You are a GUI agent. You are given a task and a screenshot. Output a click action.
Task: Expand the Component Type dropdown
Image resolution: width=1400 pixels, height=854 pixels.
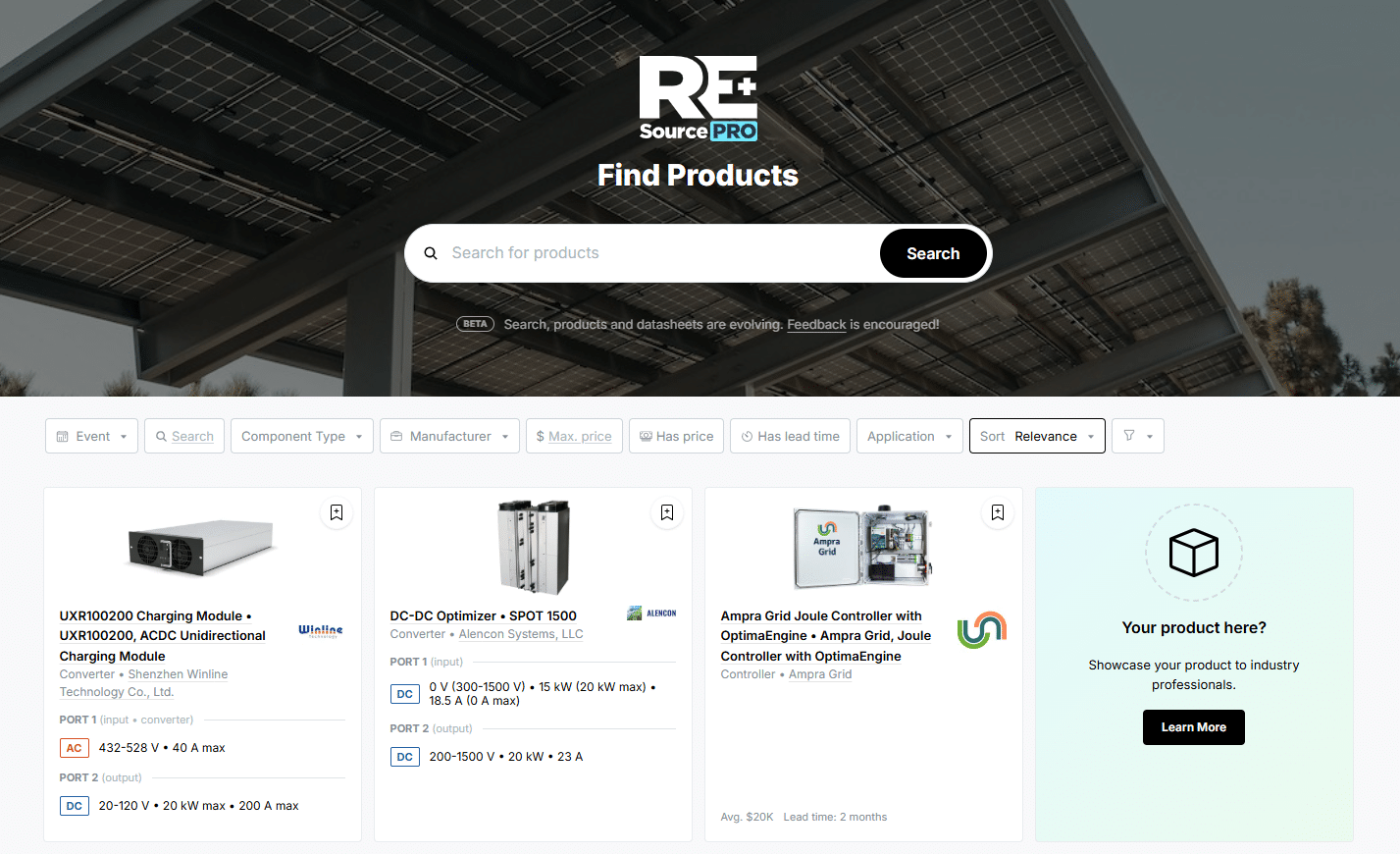tap(302, 436)
